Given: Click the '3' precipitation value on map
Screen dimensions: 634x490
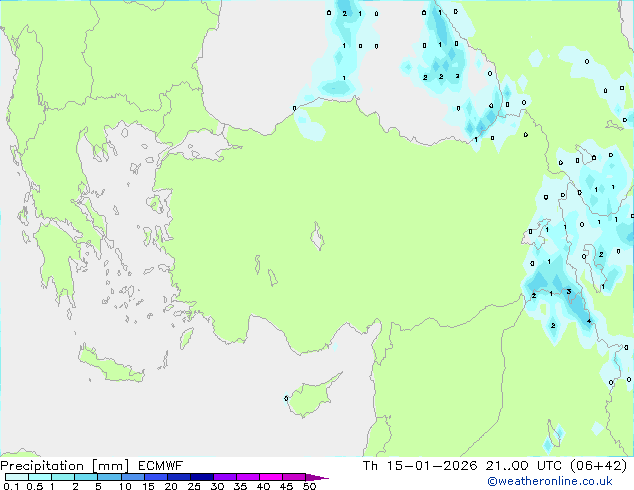Looking at the screenshot, I should point(568,291).
